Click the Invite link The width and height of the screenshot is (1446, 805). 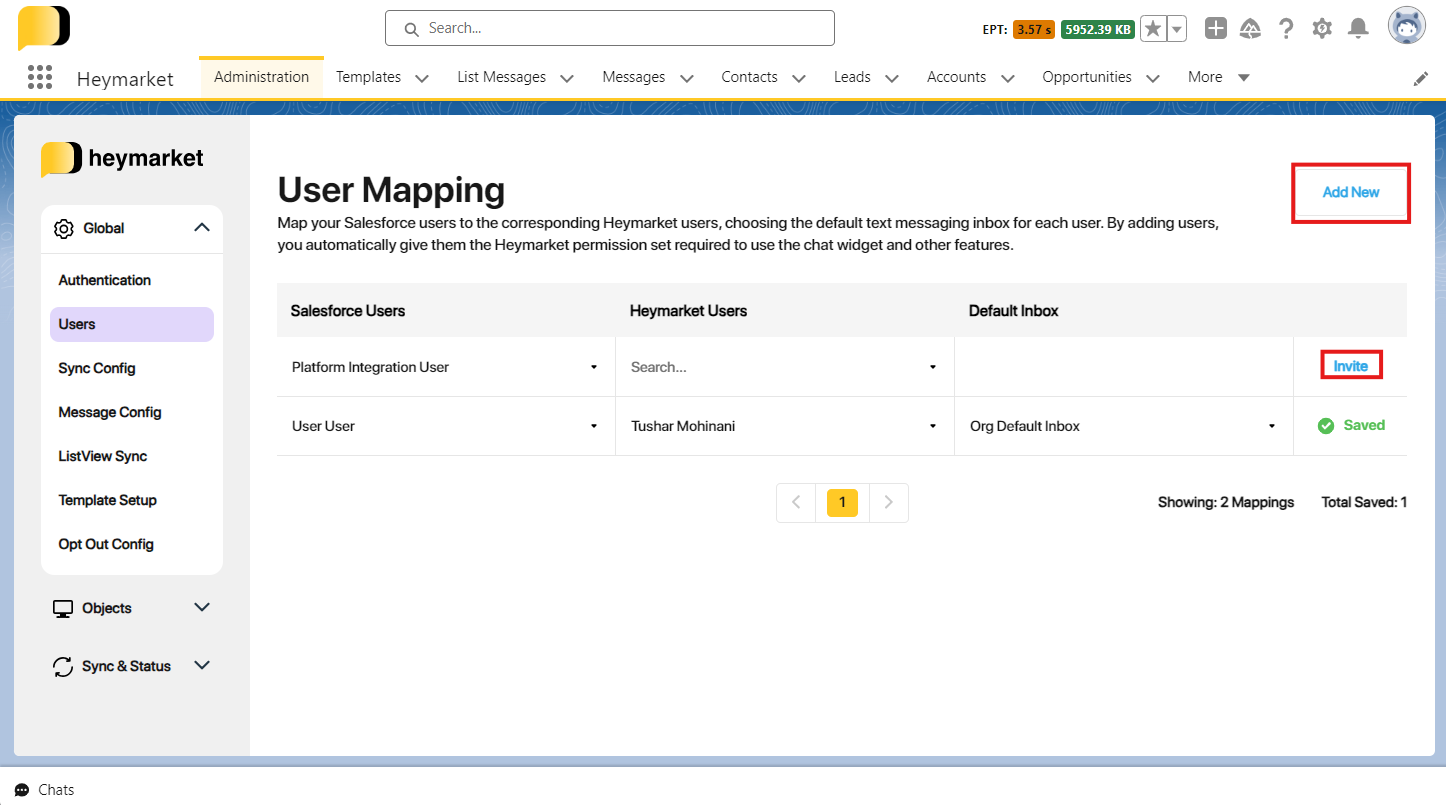pyautogui.click(x=1351, y=367)
